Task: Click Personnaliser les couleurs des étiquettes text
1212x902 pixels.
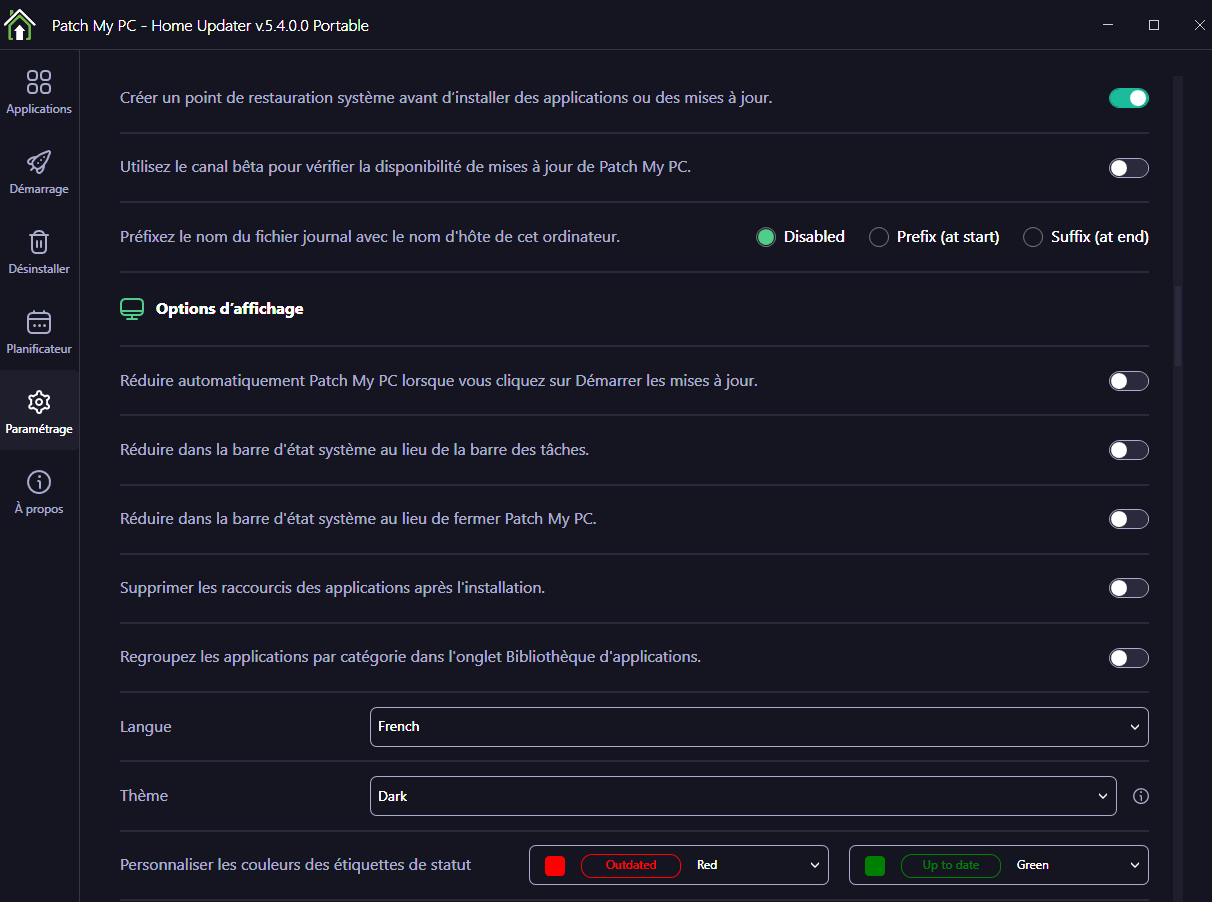Action: 296,865
